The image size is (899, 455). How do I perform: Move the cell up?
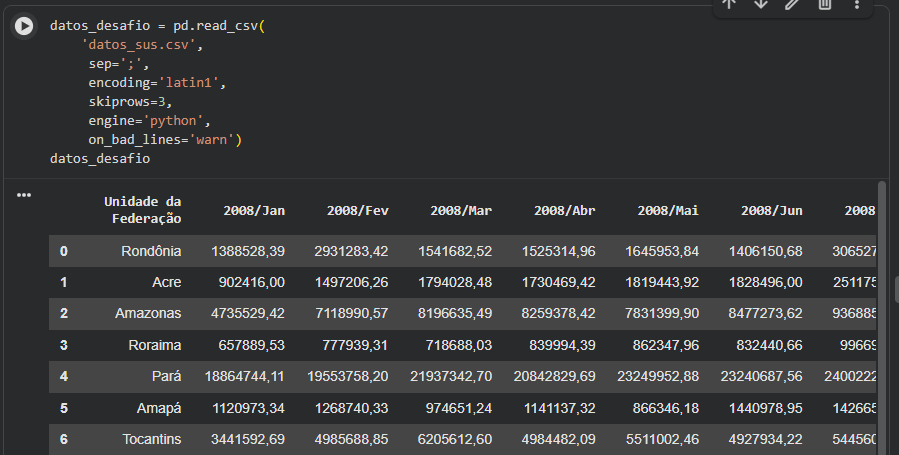(x=729, y=4)
